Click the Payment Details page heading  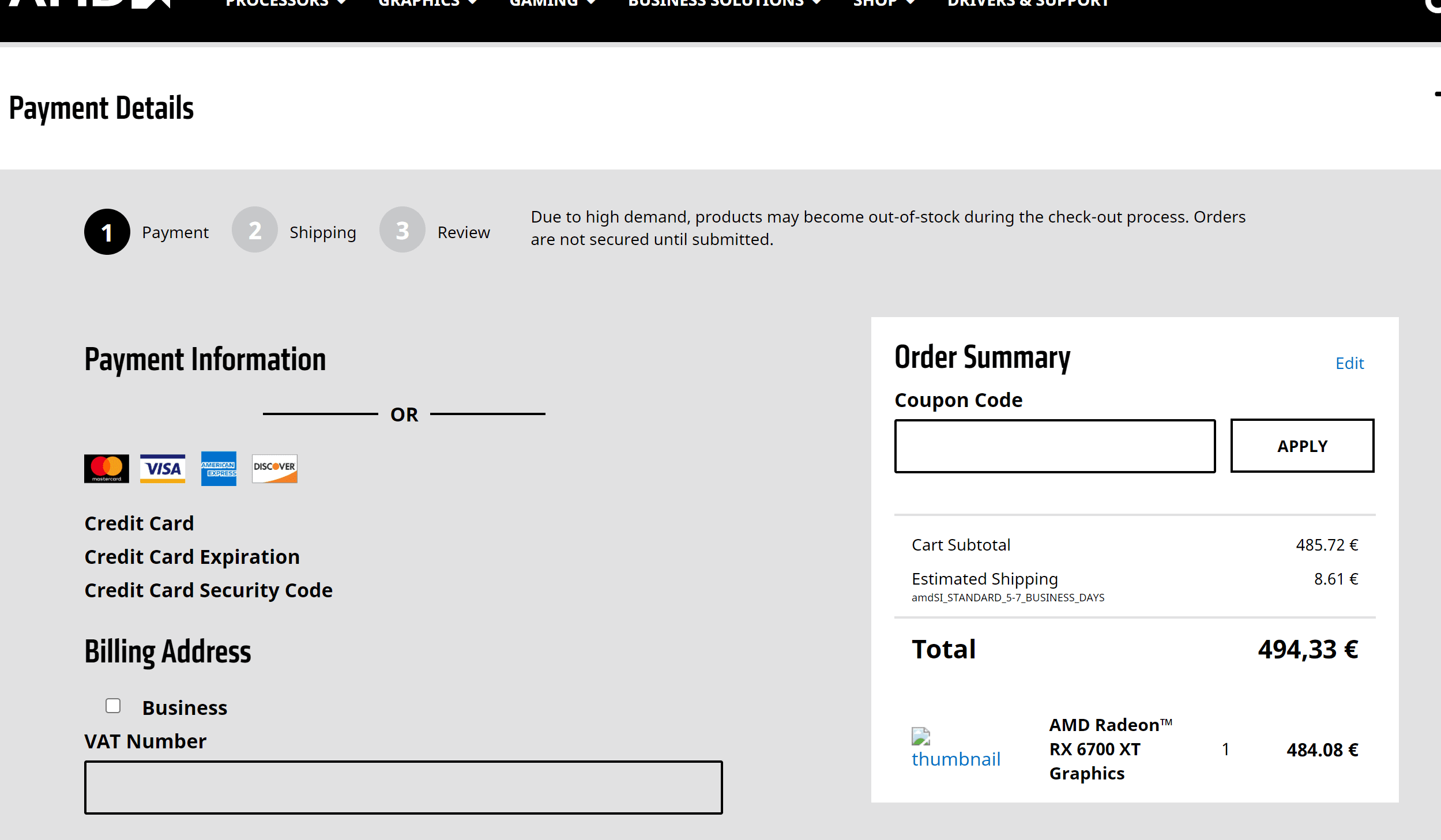[x=101, y=108]
